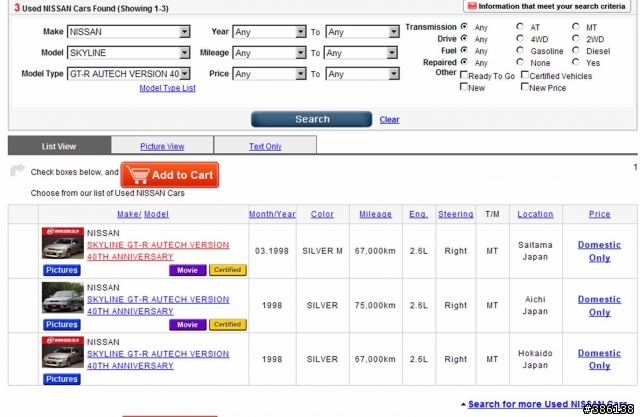Select Repaired None radio button
Image resolution: width=640 pixels, height=417 pixels.
(x=520, y=62)
